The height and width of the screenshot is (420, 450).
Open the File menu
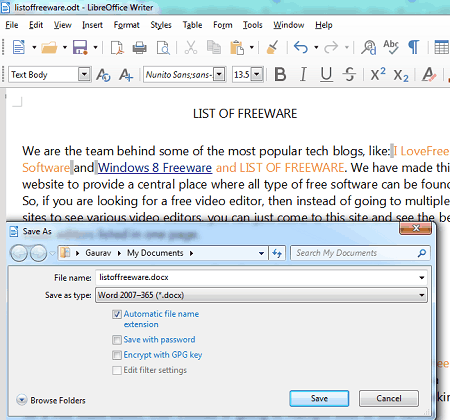point(12,25)
